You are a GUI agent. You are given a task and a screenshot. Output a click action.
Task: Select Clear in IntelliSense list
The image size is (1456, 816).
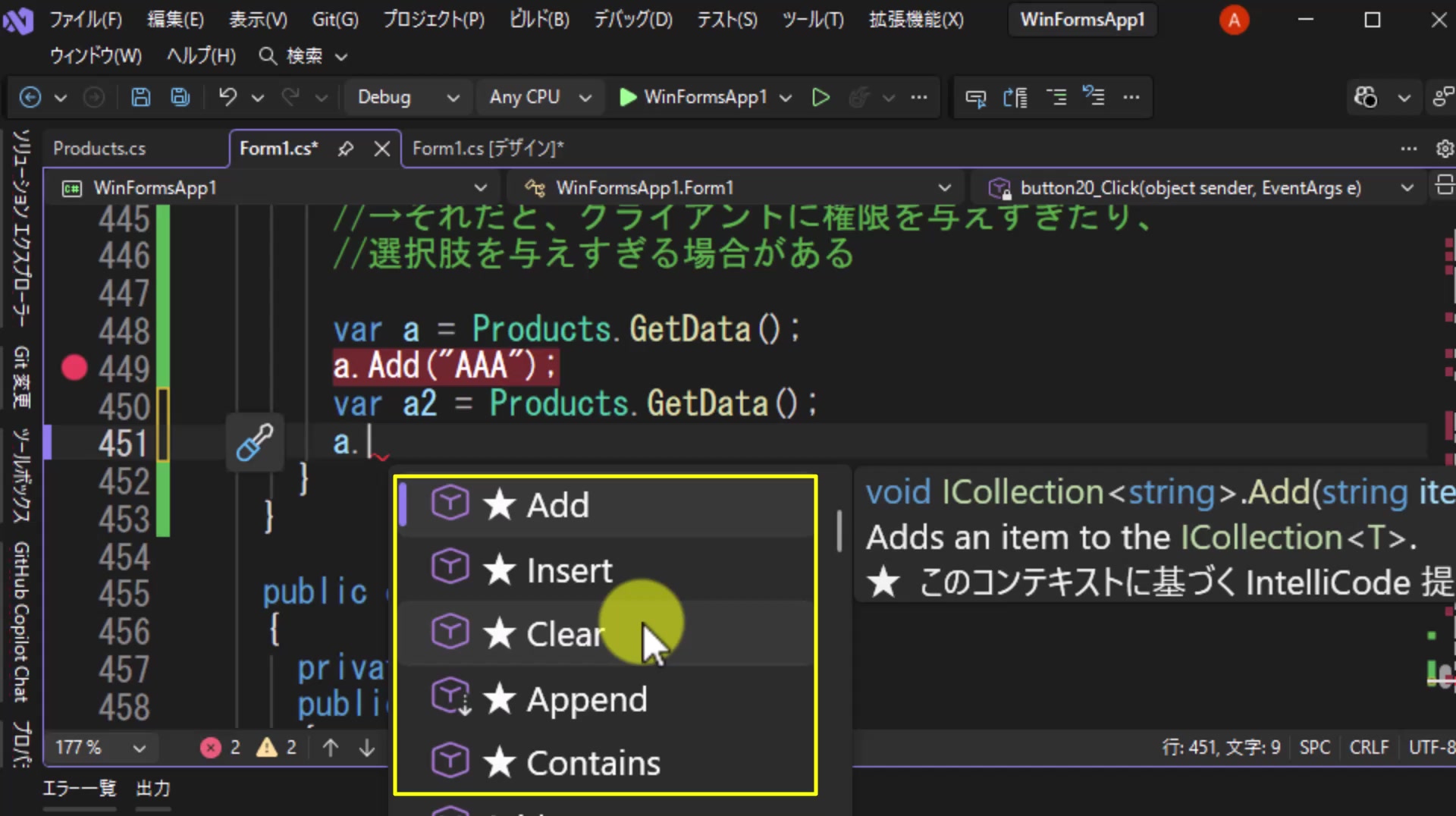coord(605,634)
